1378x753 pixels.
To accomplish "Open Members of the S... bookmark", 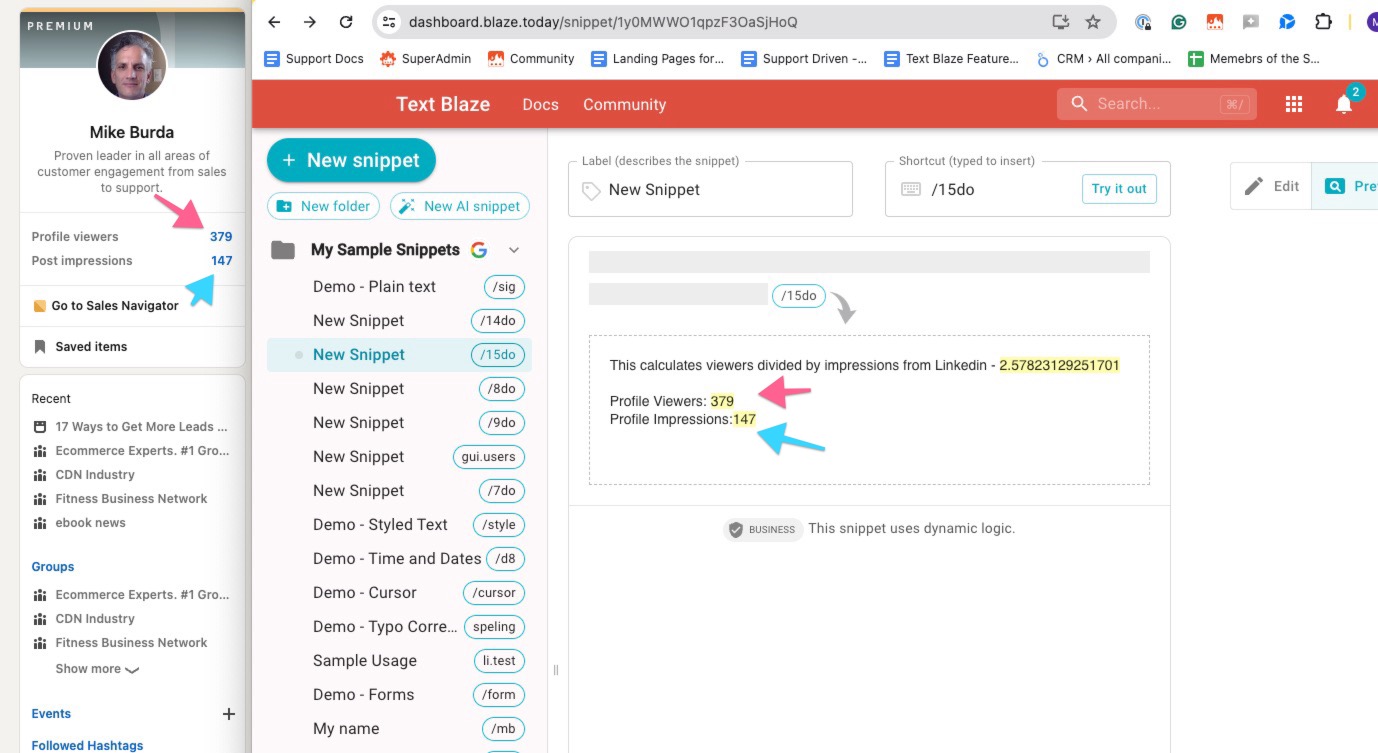I will (1254, 59).
